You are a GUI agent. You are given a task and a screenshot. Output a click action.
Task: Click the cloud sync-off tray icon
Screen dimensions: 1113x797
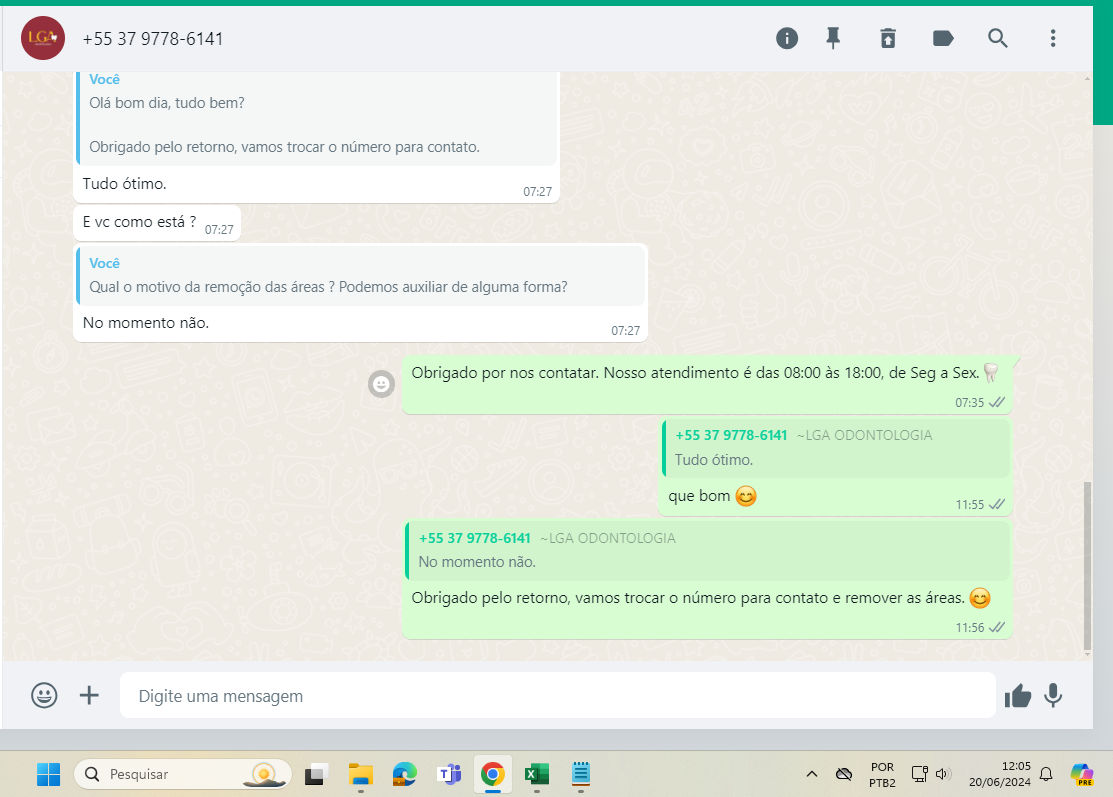(844, 774)
